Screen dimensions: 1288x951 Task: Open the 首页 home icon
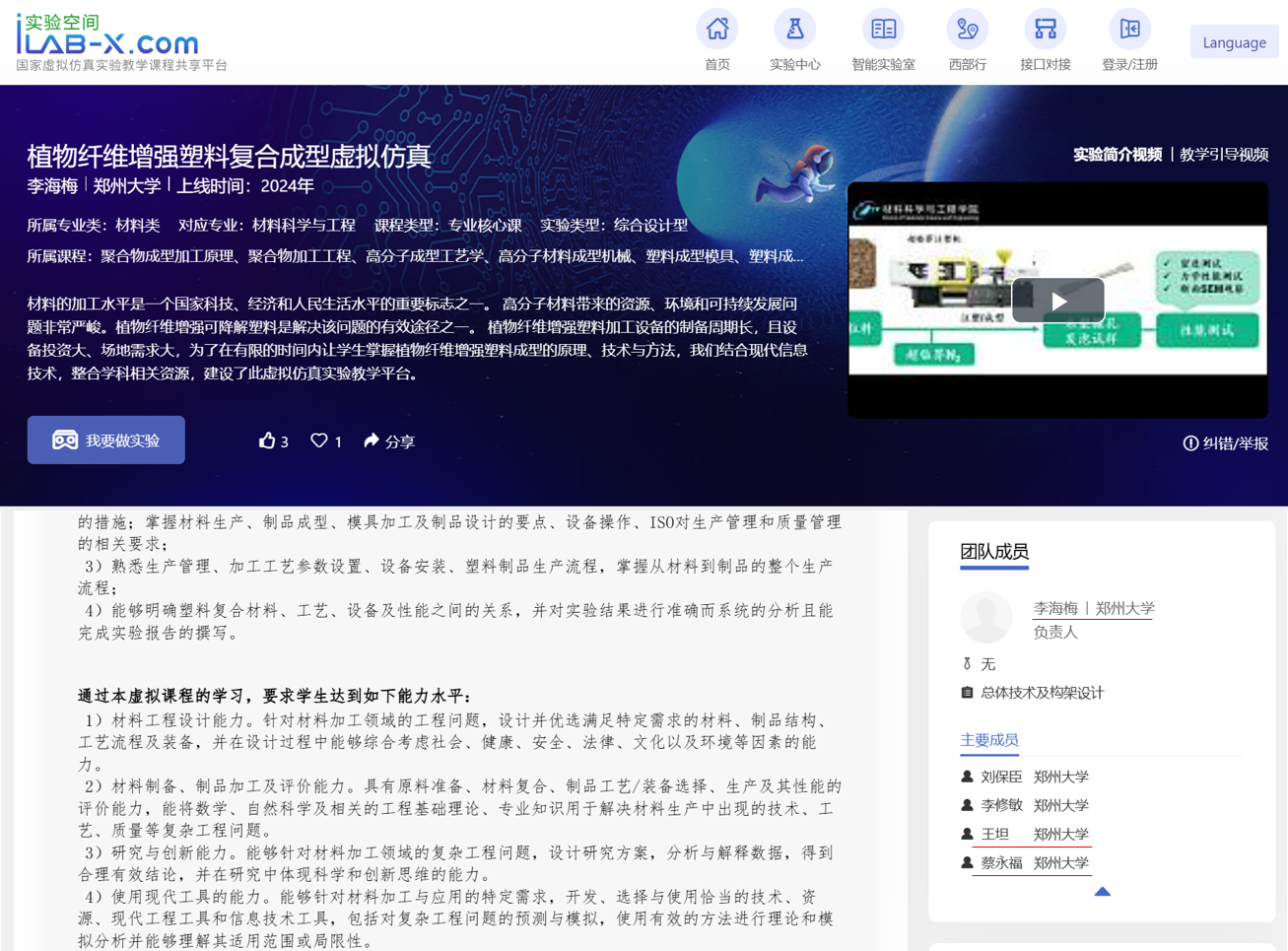(717, 29)
